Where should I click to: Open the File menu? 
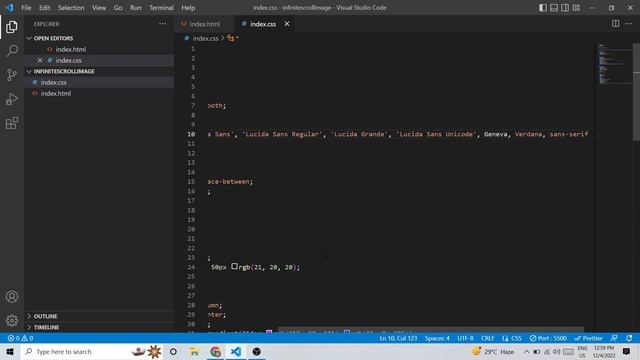point(26,8)
